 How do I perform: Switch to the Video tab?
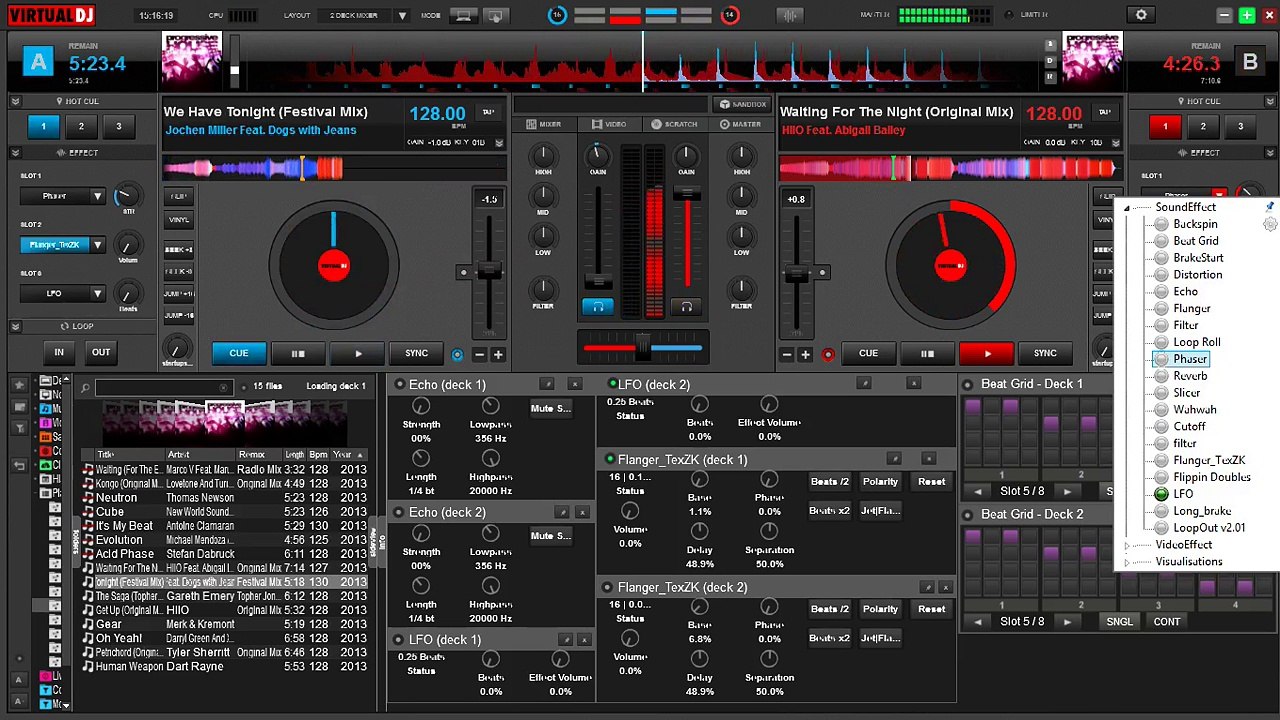(x=608, y=124)
